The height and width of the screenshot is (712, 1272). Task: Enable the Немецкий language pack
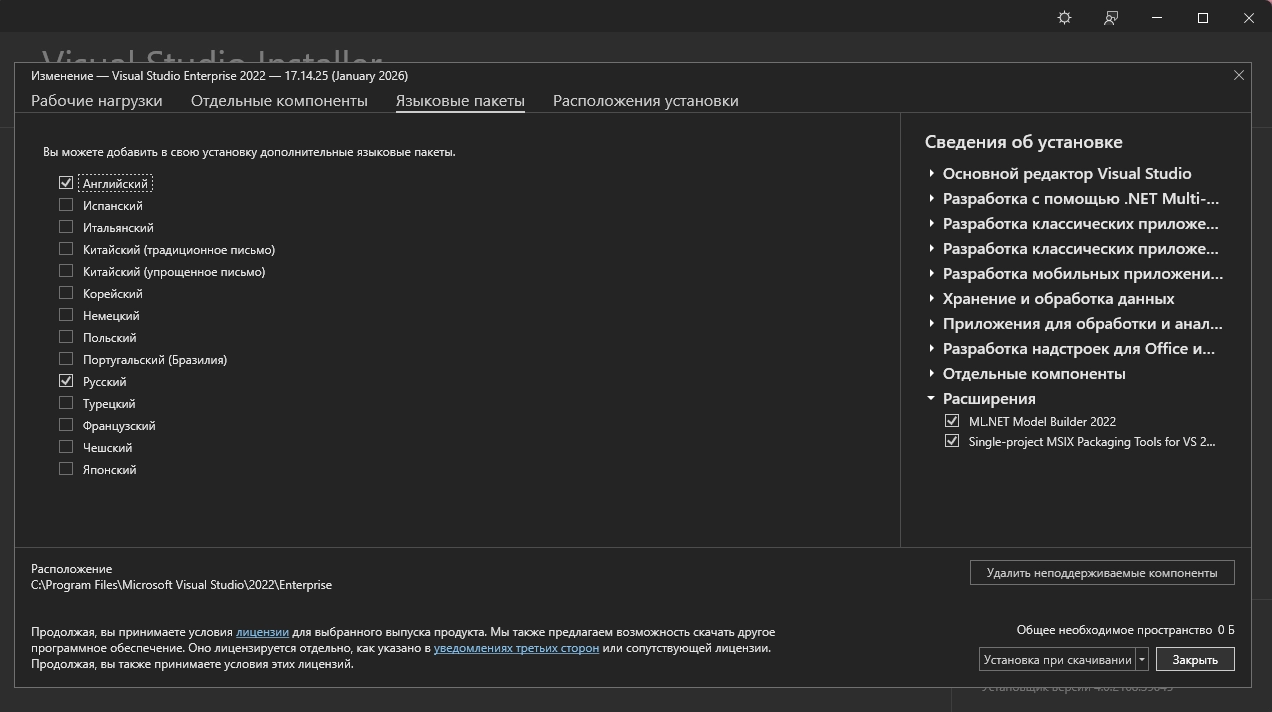(66, 315)
